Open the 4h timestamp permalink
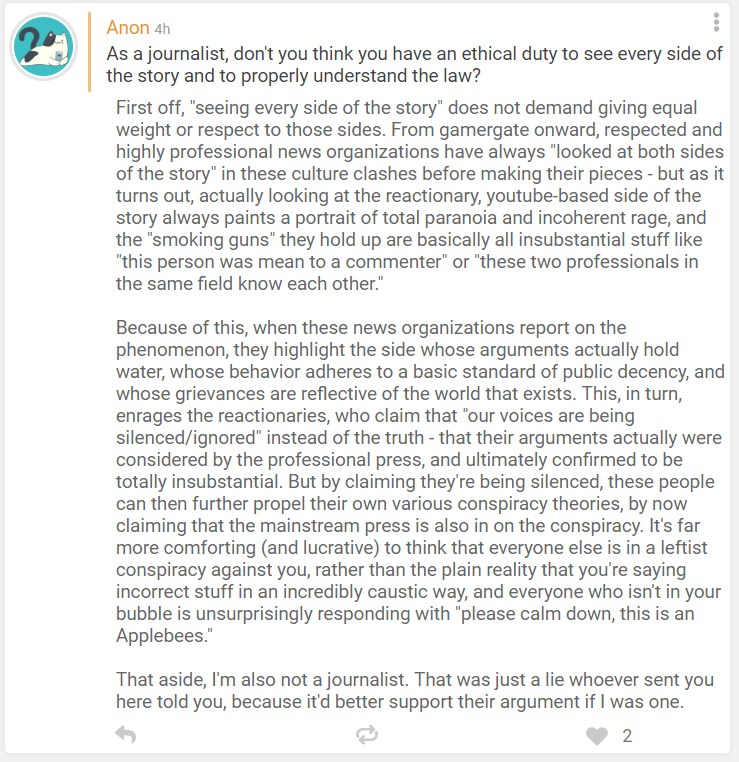This screenshot has width=739, height=762. [162, 29]
